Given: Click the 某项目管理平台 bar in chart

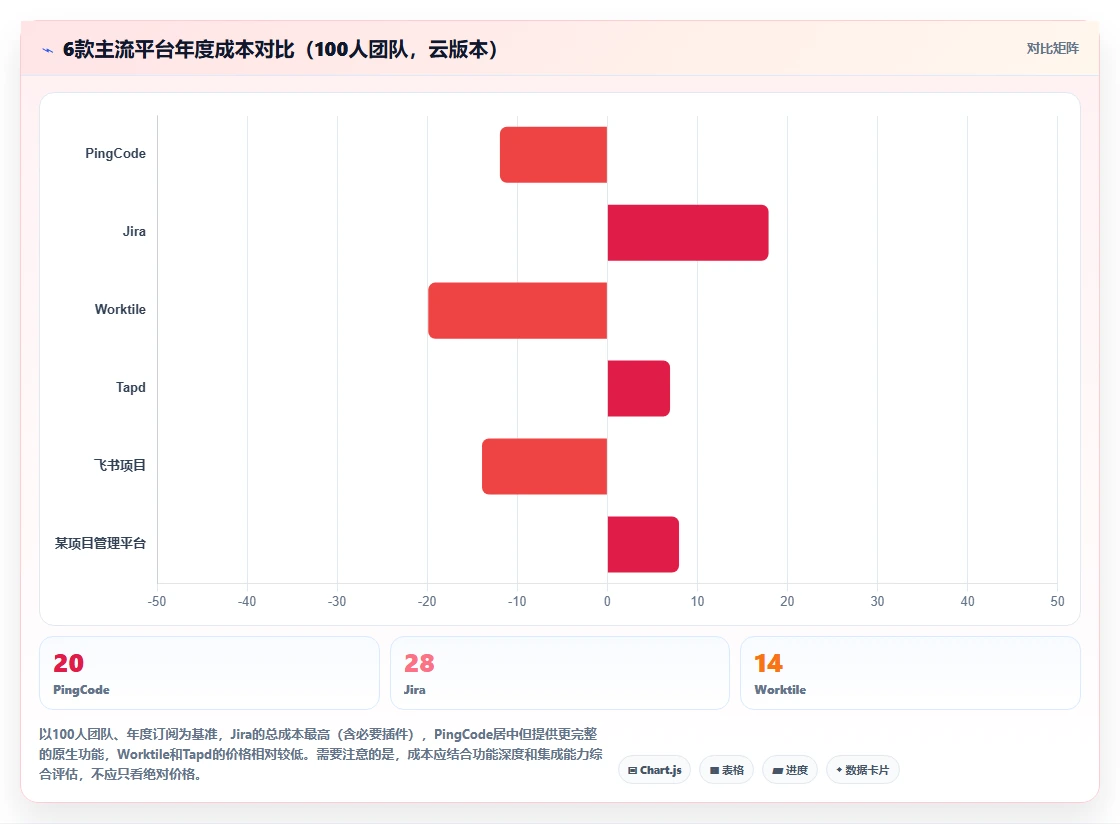Looking at the screenshot, I should coord(644,544).
